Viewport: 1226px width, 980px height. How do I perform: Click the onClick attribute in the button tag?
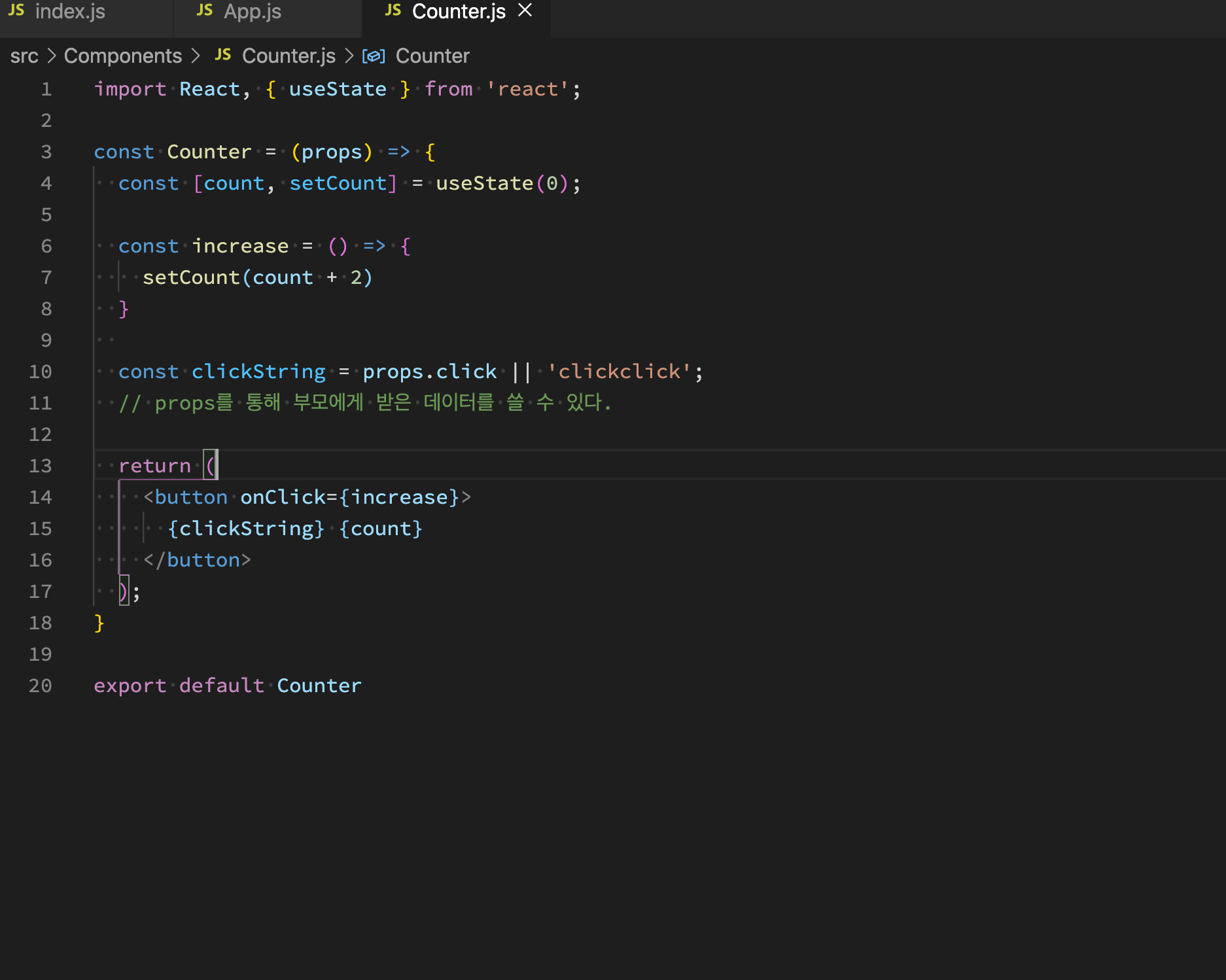tap(283, 497)
